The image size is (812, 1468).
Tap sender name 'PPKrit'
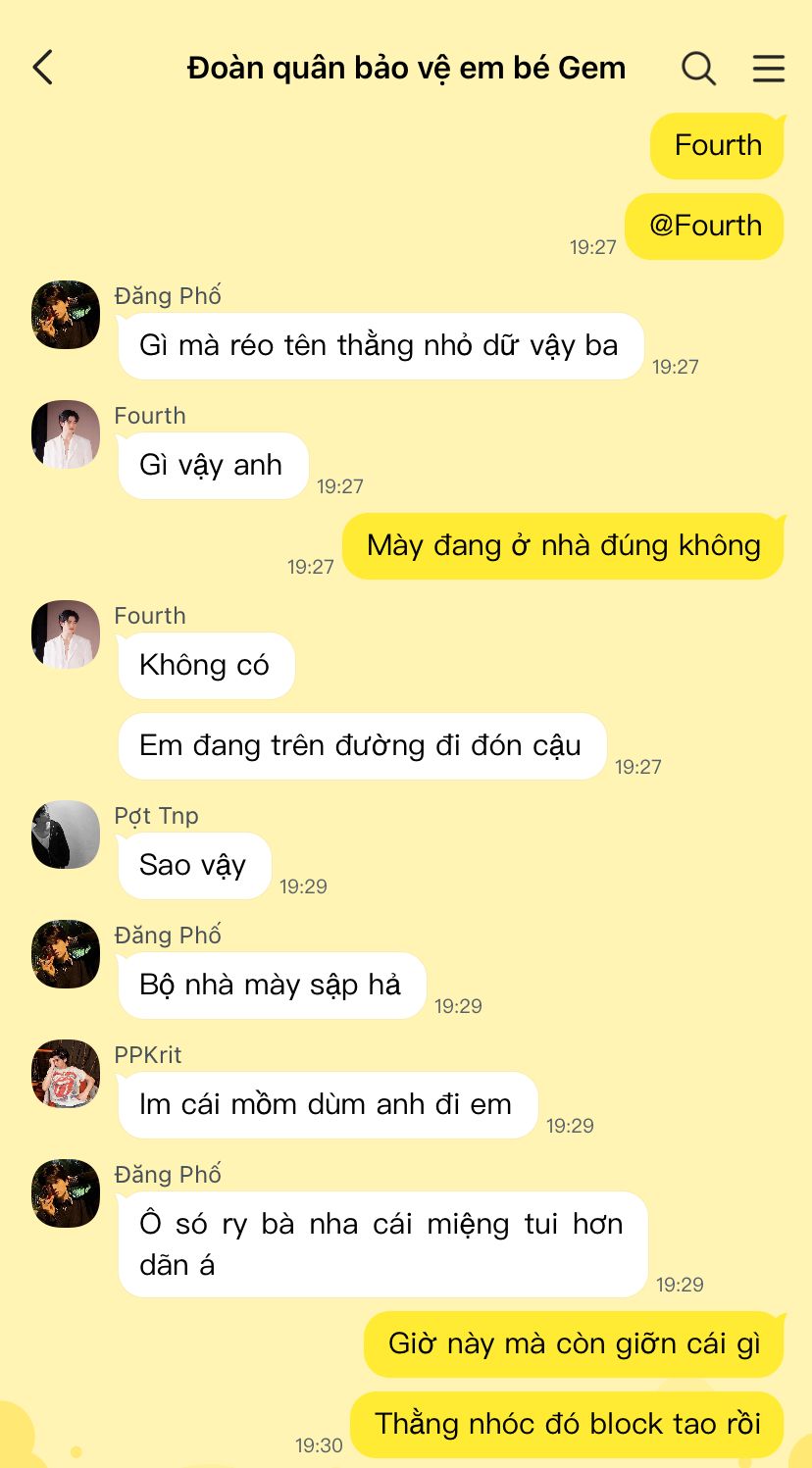148,1055
